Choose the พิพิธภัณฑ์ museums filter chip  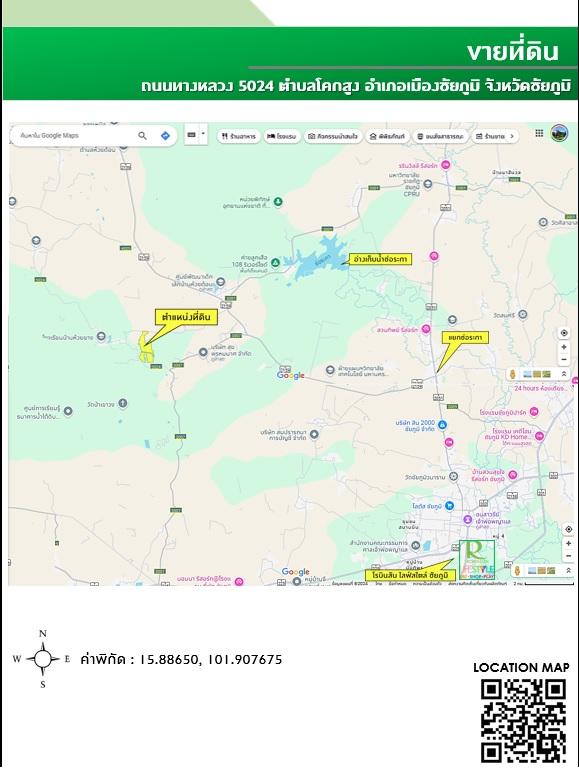tap(387, 136)
